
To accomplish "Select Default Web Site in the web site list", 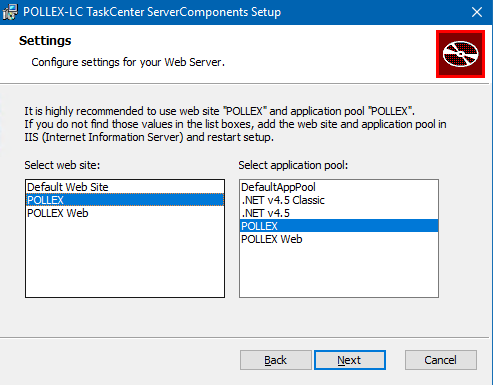I will pos(125,187).
